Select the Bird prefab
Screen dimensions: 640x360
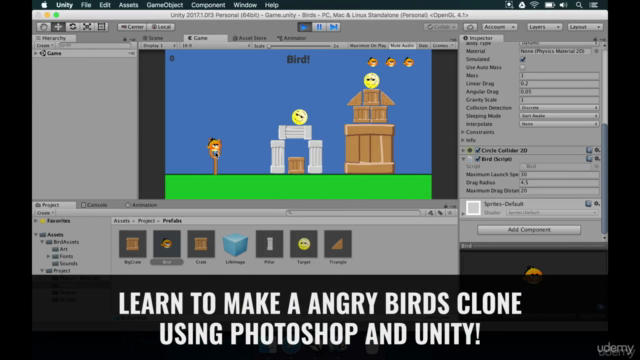click(167, 244)
